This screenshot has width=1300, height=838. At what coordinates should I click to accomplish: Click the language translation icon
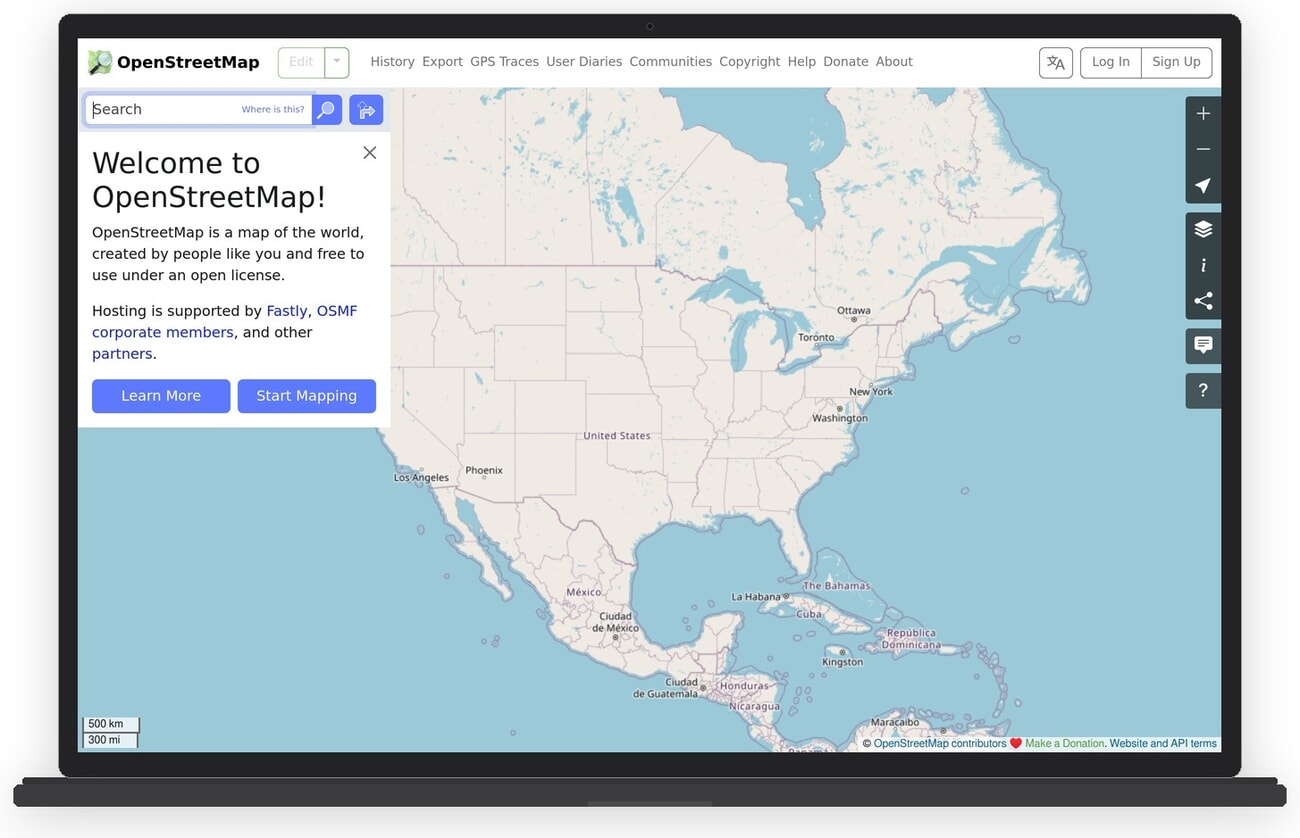tap(1055, 62)
